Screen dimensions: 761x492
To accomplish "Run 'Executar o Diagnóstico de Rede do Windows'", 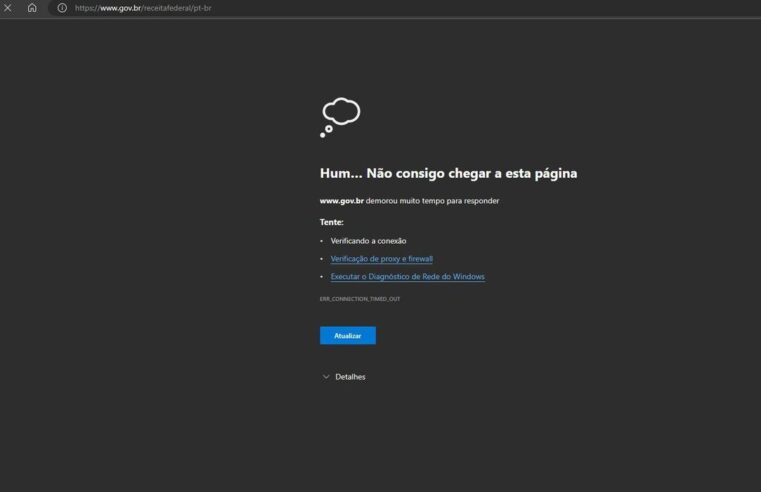I will [x=408, y=277].
